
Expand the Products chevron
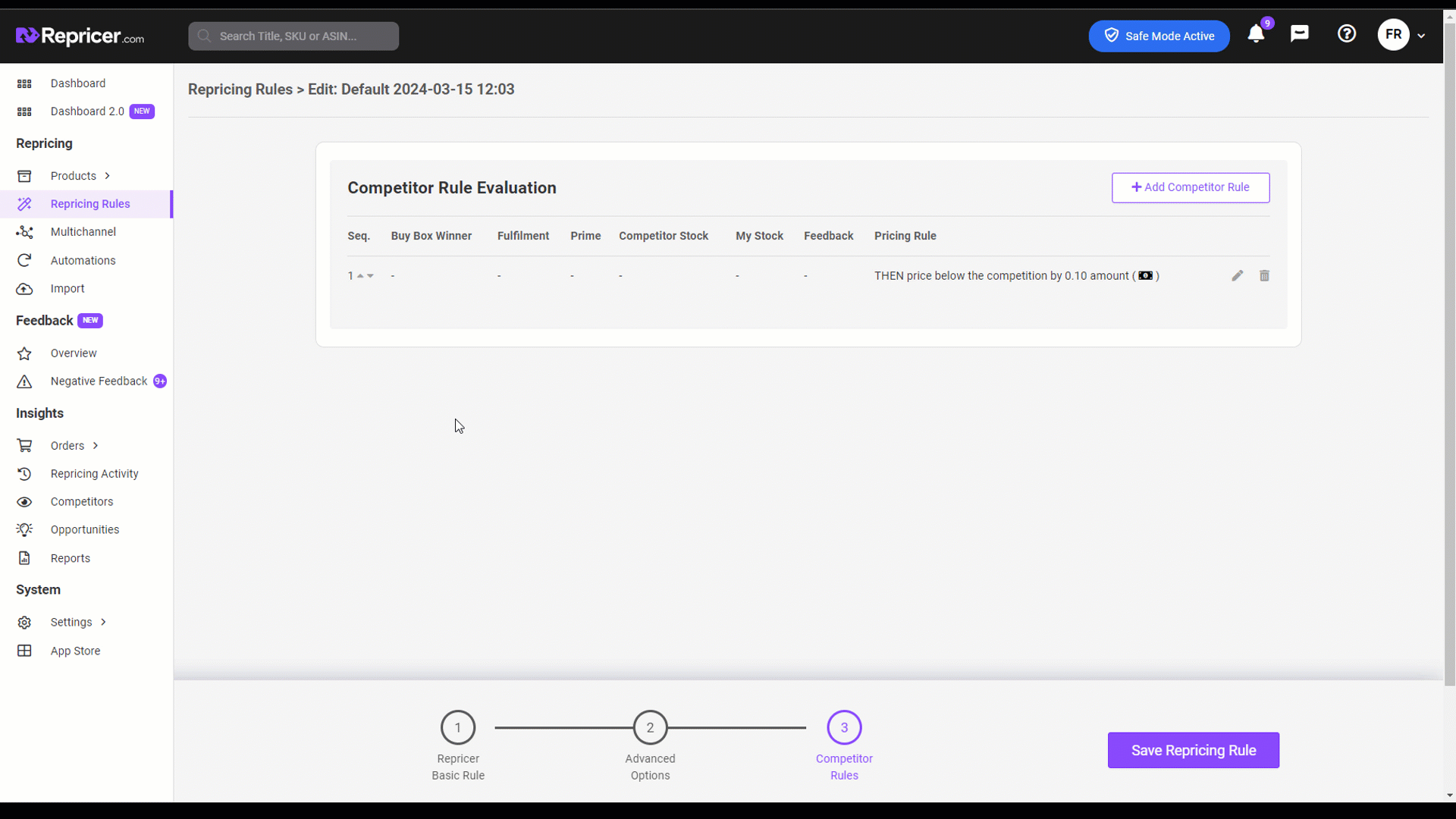108,176
